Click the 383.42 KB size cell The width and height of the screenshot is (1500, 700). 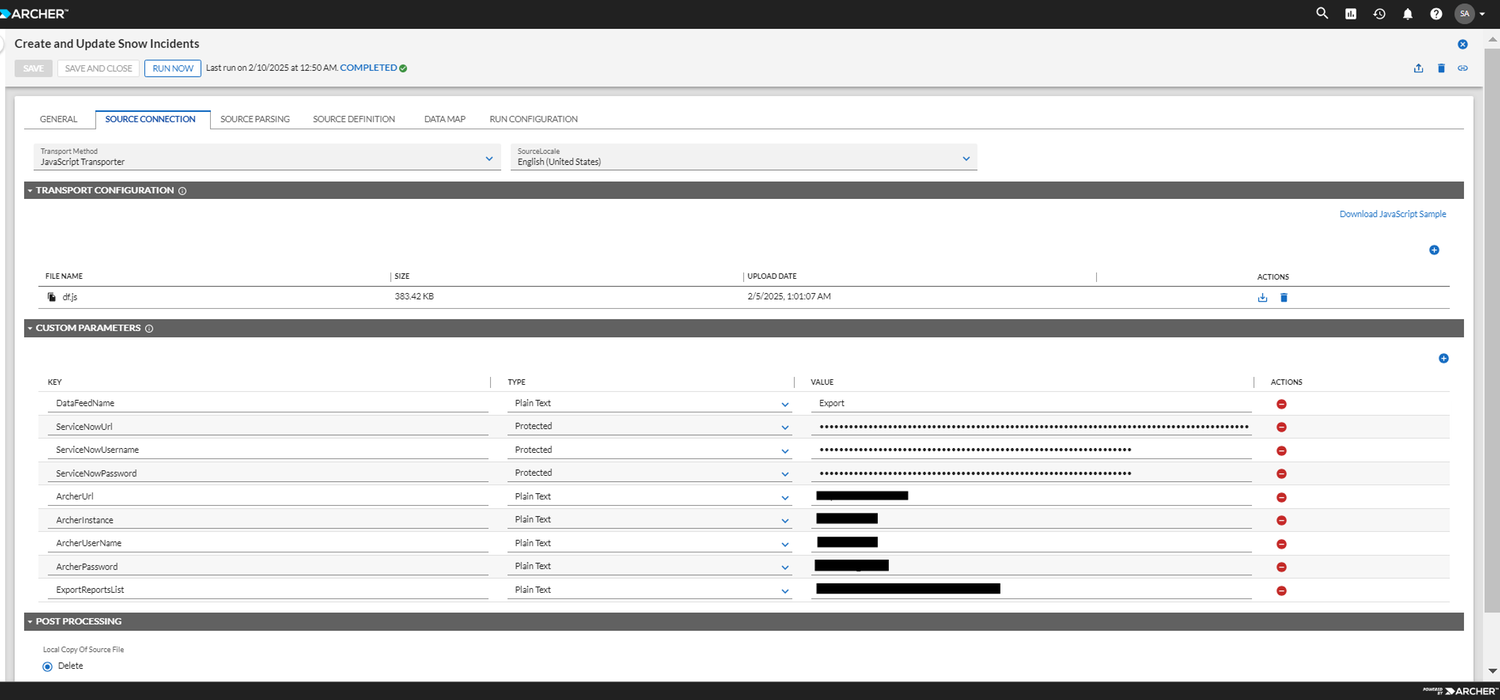point(414,297)
